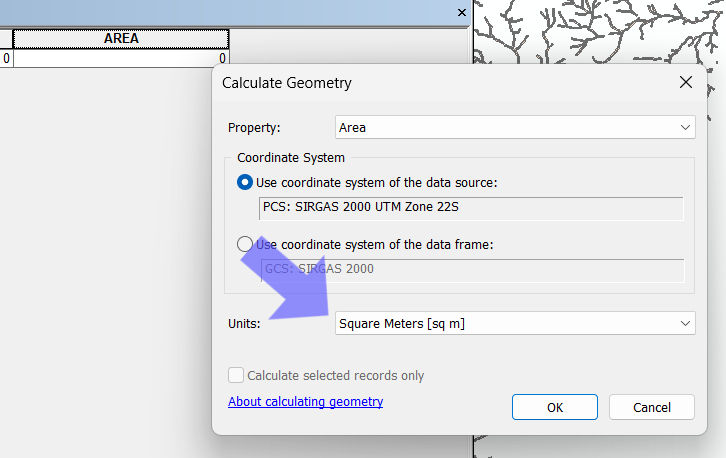
Task: Select data source coordinate system option
Action: pos(245,183)
